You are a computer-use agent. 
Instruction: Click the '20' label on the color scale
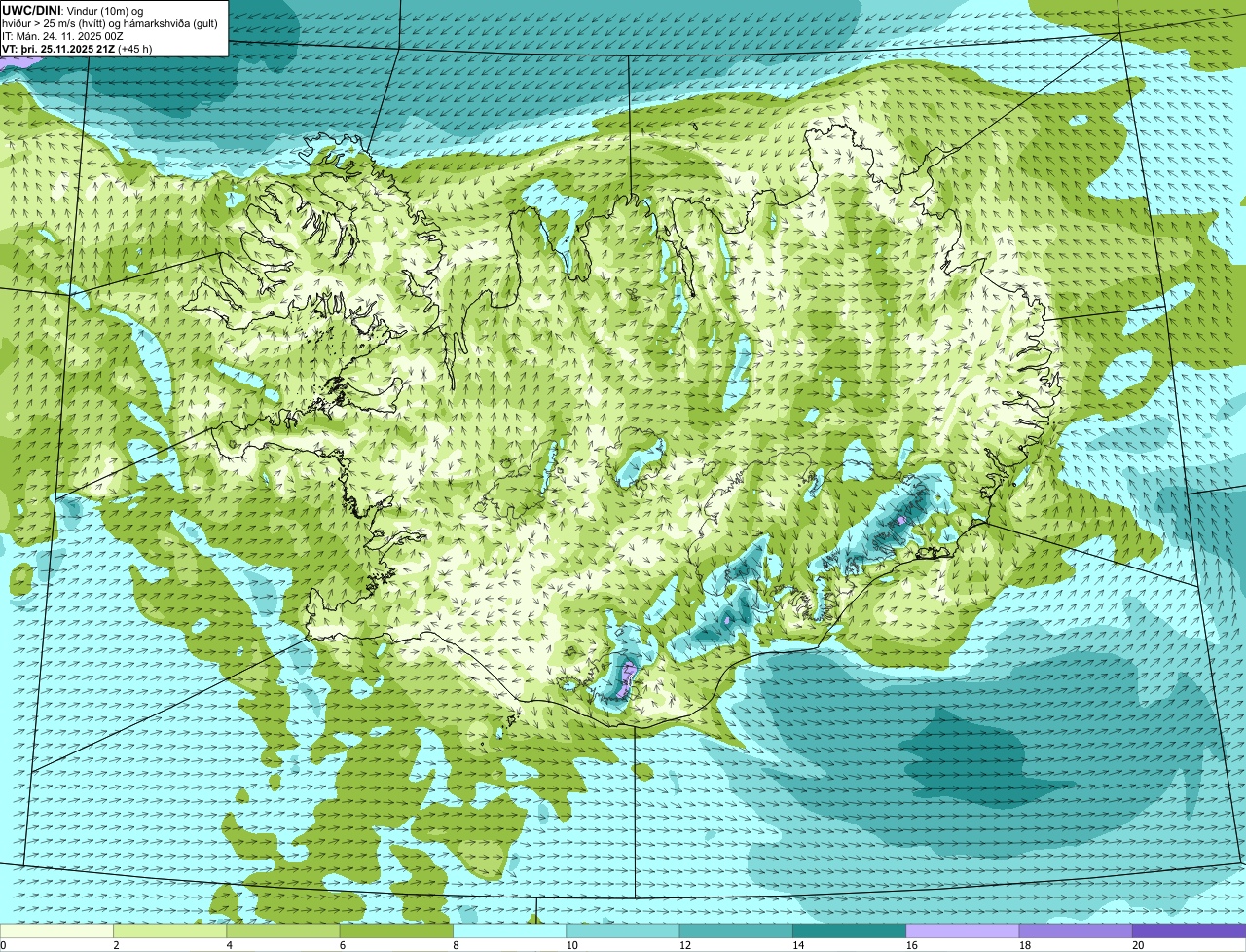pyautogui.click(x=1138, y=945)
